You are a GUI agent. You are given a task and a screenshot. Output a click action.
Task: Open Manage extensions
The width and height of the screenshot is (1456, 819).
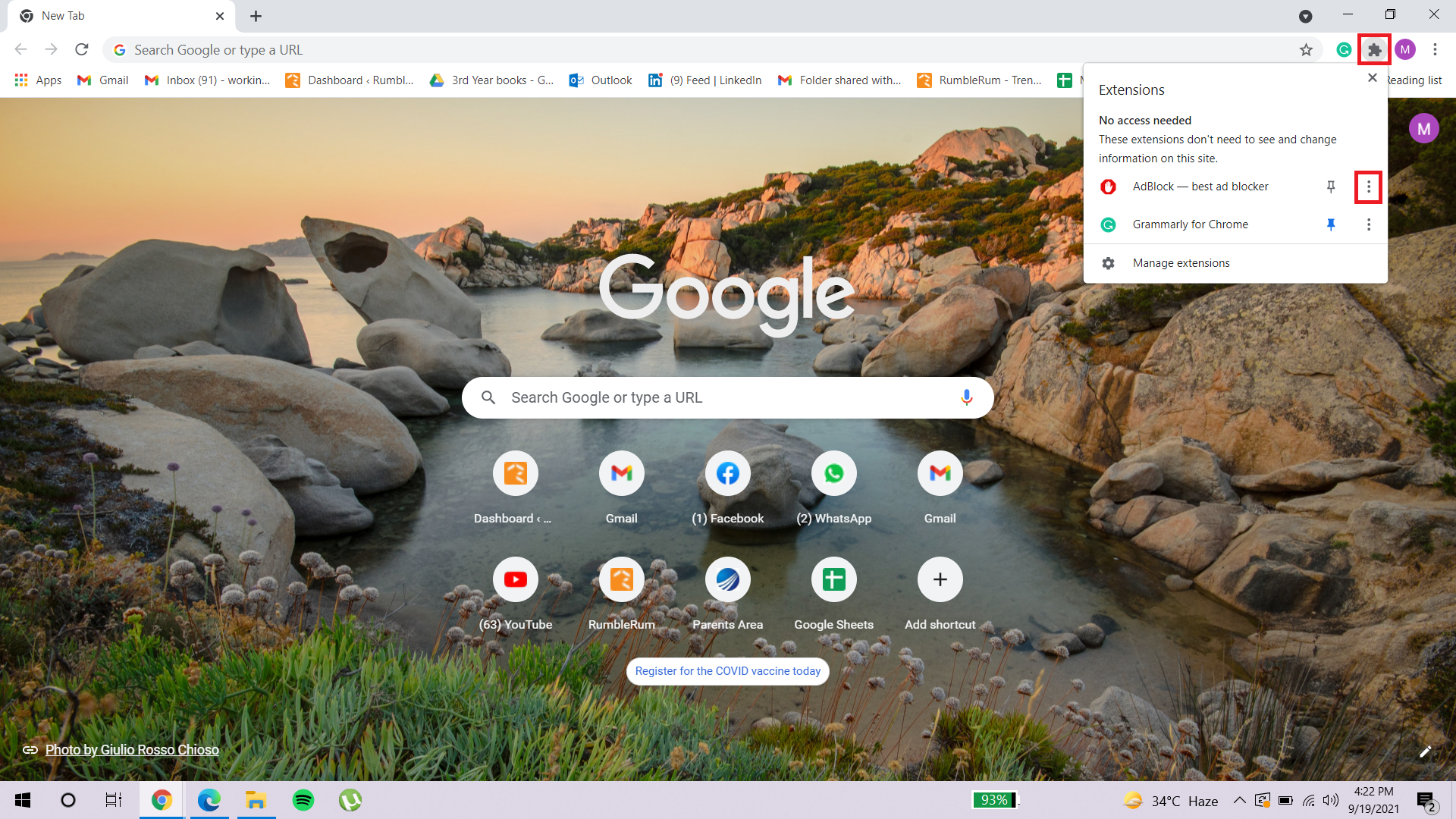click(x=1235, y=263)
